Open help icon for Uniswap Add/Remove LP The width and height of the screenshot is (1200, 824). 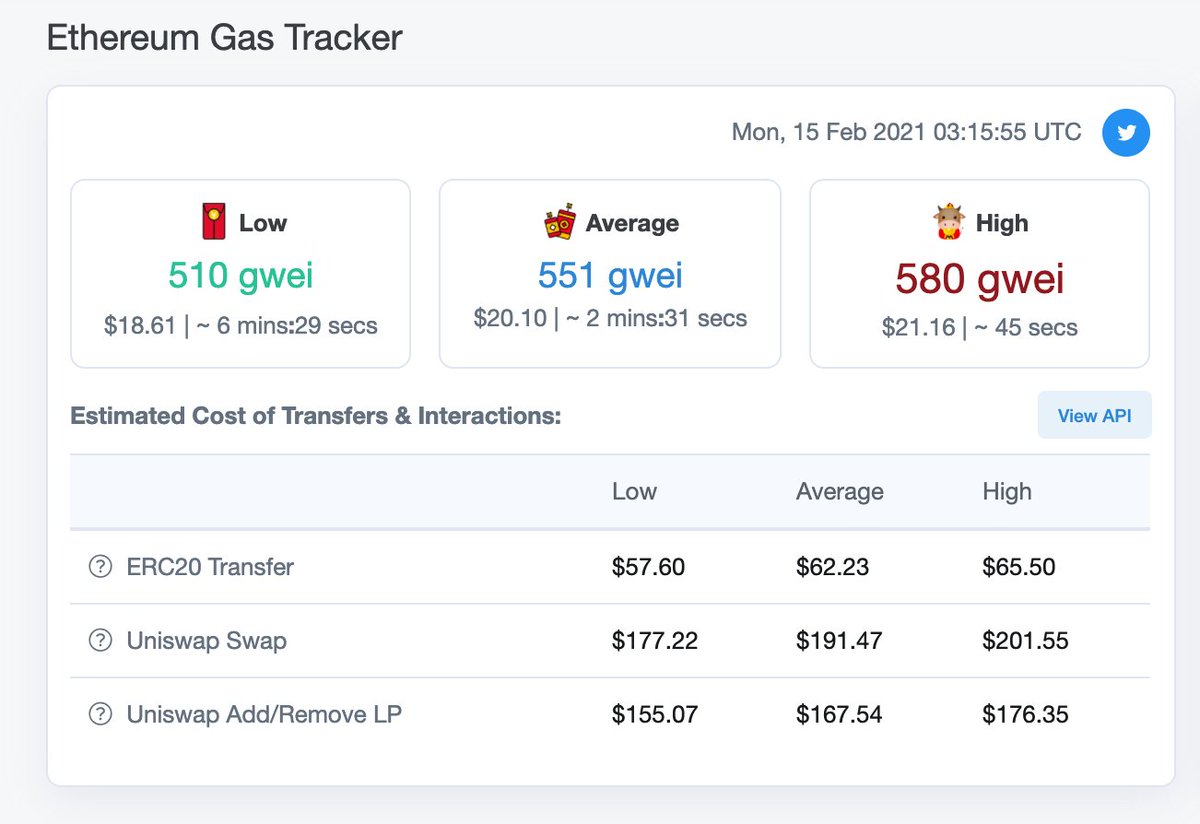[x=100, y=714]
